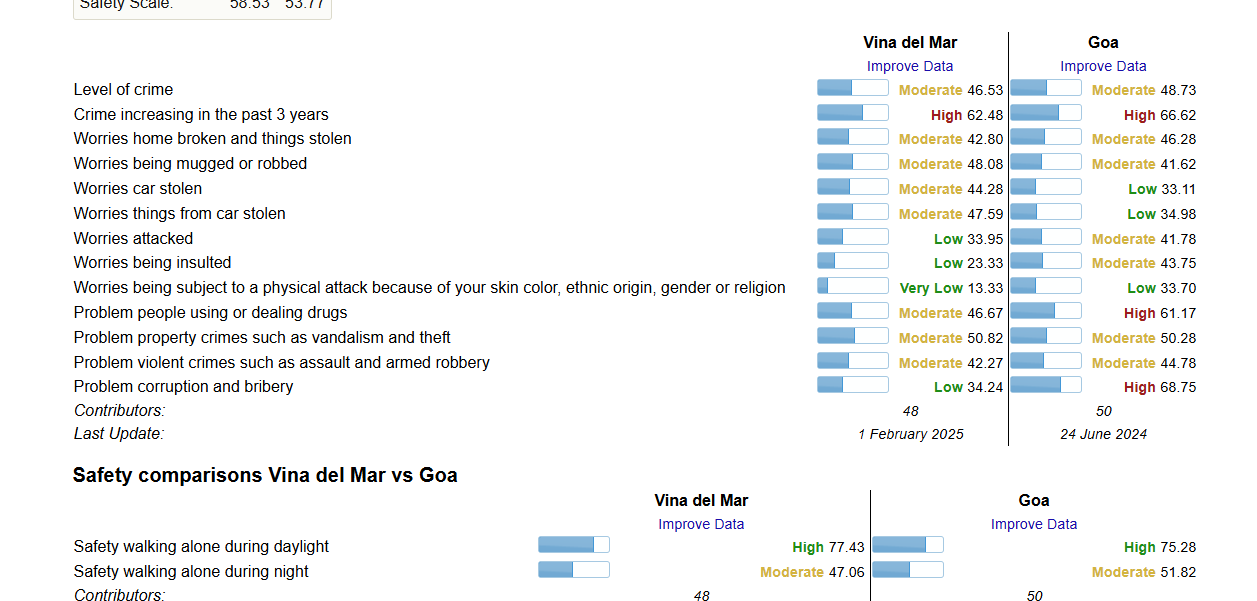Click the Safety comparisons Vina del Mar vs Goa heading

(x=265, y=475)
